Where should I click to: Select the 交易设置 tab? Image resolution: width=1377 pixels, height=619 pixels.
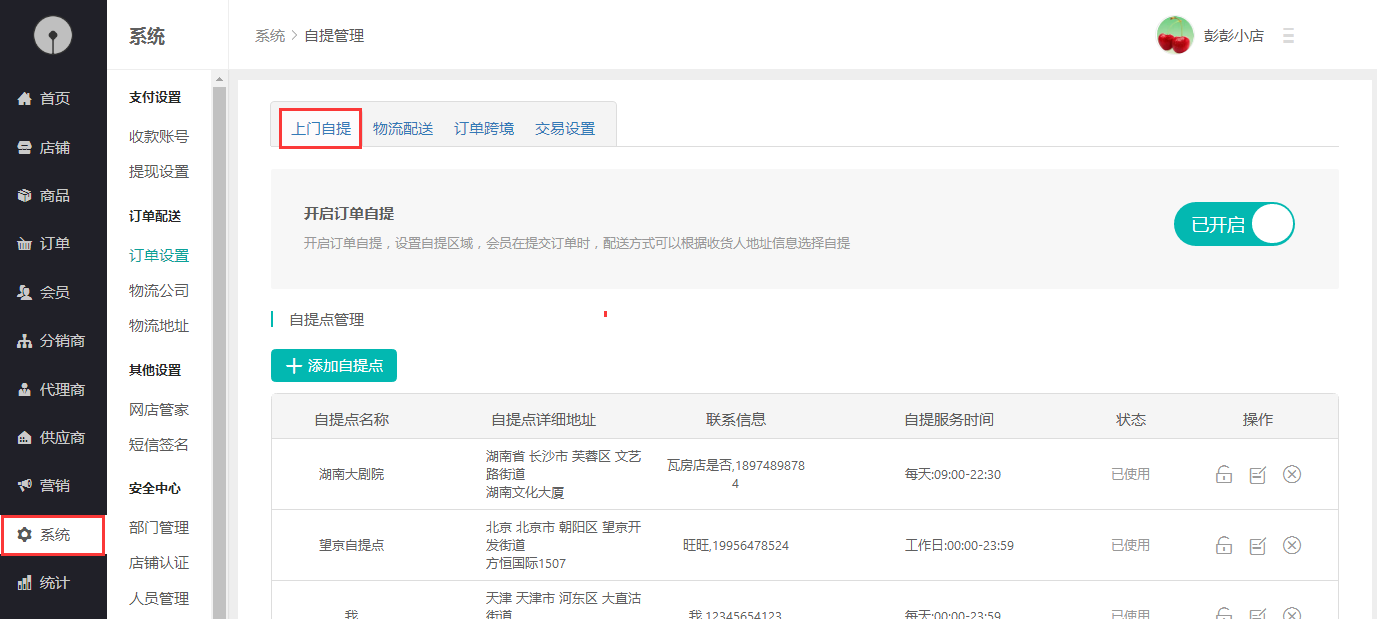565,128
